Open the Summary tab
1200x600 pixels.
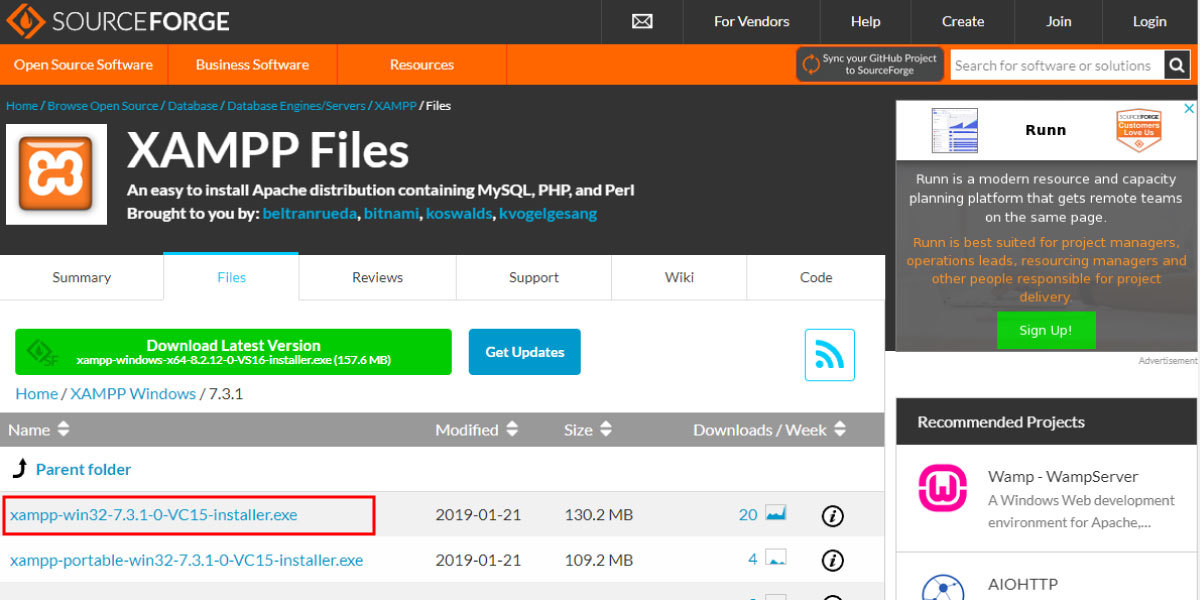(x=82, y=277)
